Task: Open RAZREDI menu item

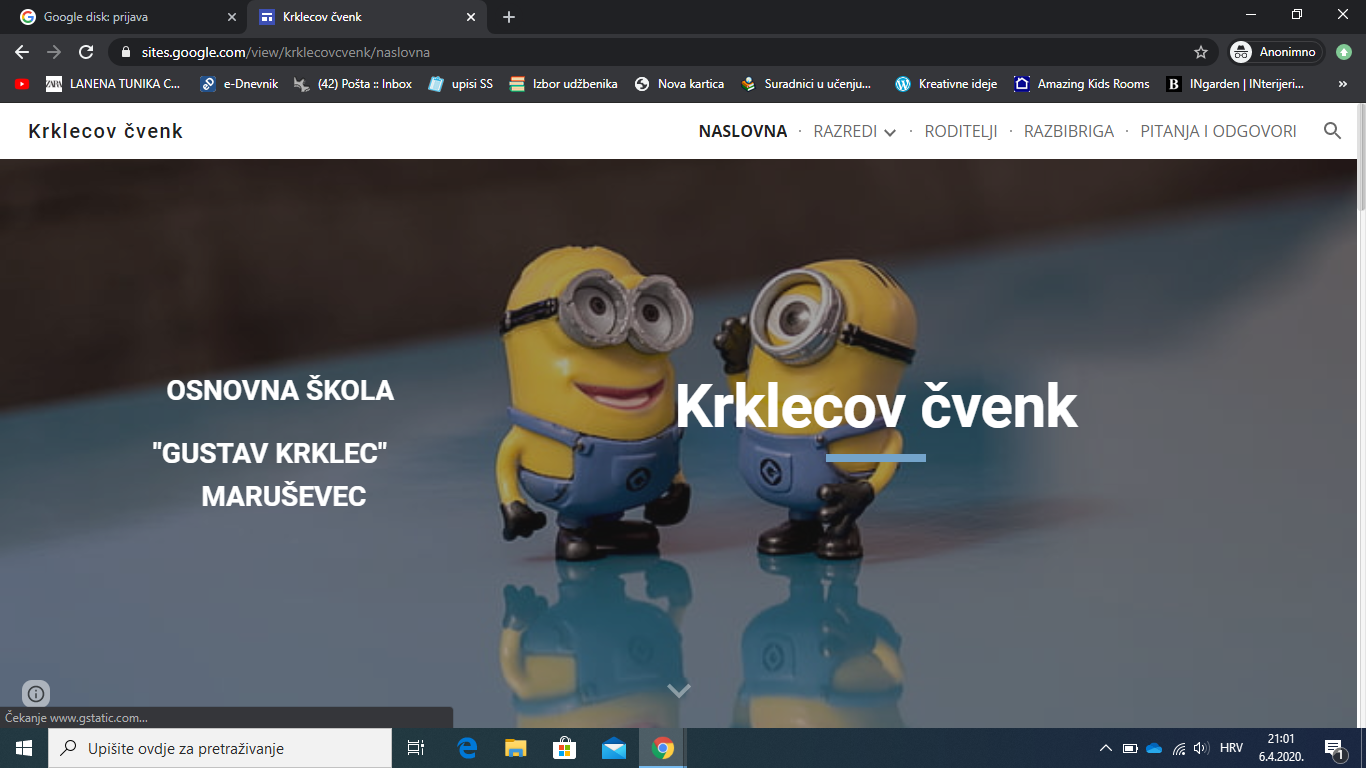Action: pyautogui.click(x=845, y=131)
